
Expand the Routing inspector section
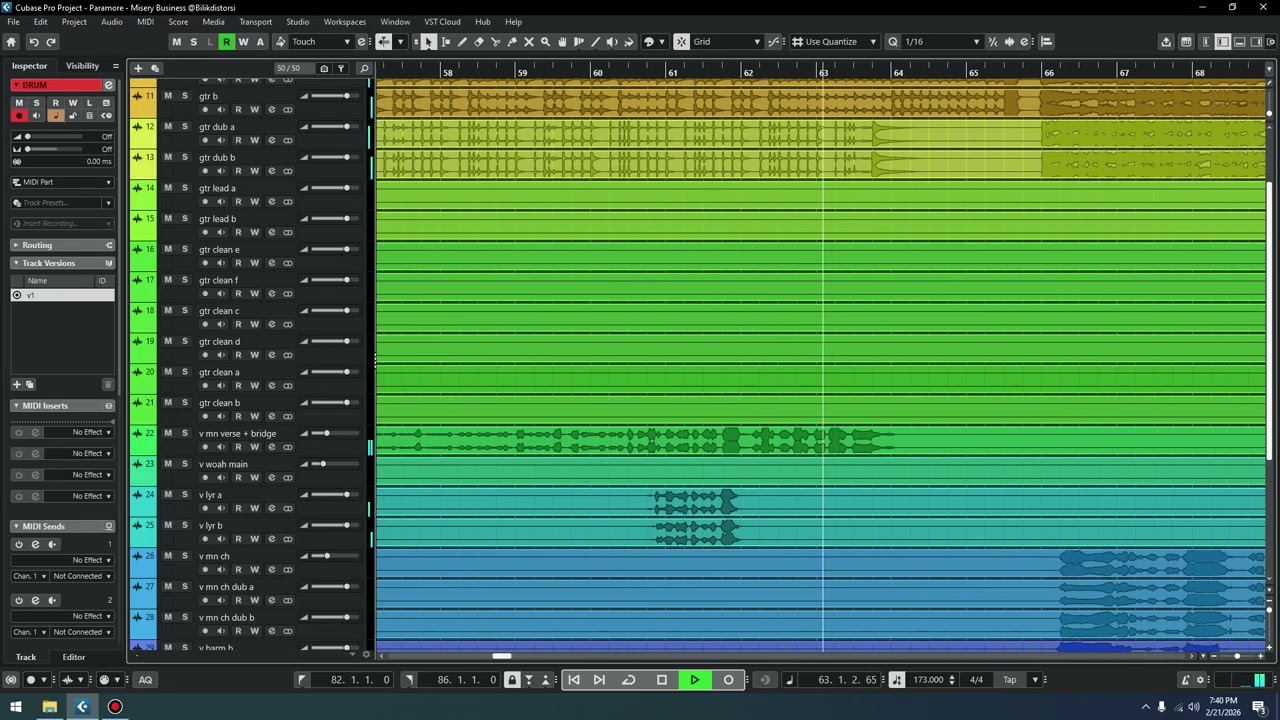tap(62, 245)
